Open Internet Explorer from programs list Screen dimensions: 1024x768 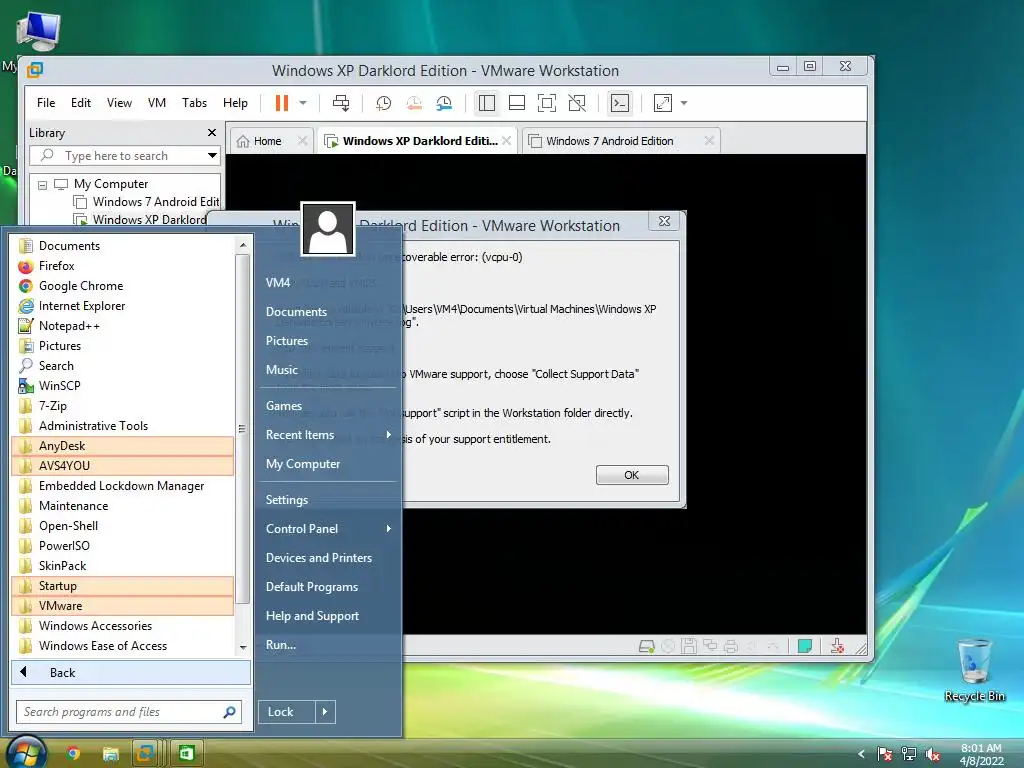[123, 306]
